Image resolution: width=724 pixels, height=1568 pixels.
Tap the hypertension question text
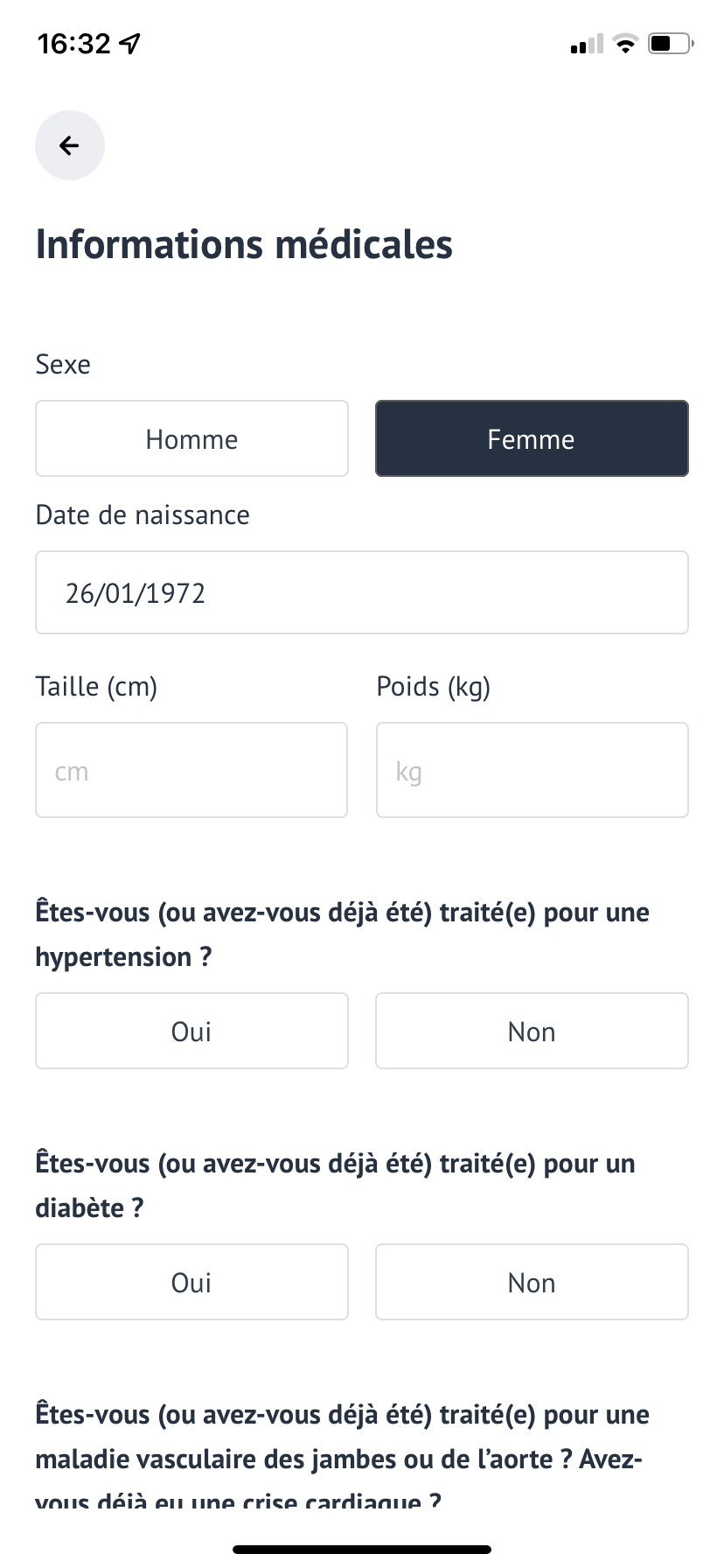point(342,934)
